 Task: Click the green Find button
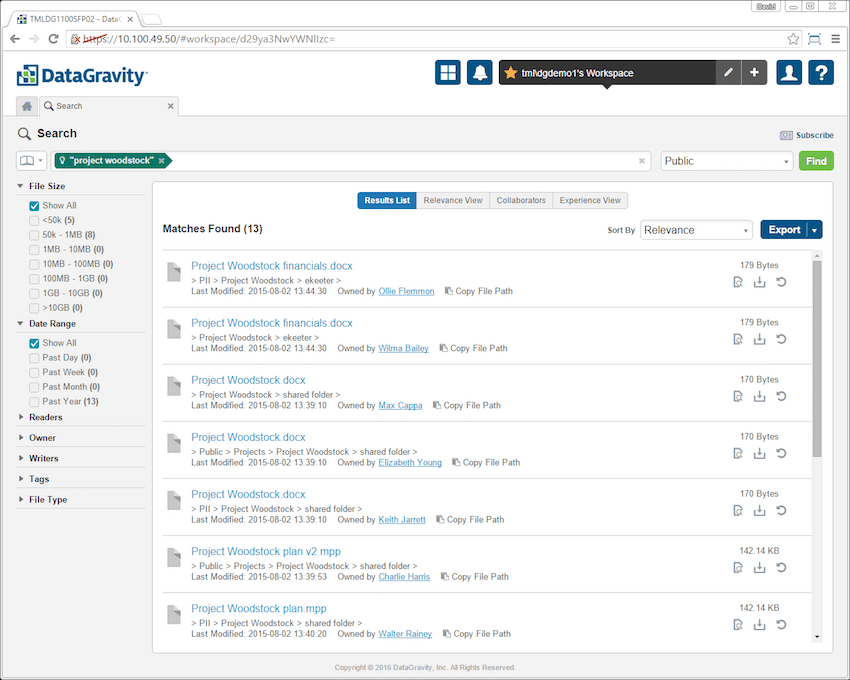(x=816, y=161)
